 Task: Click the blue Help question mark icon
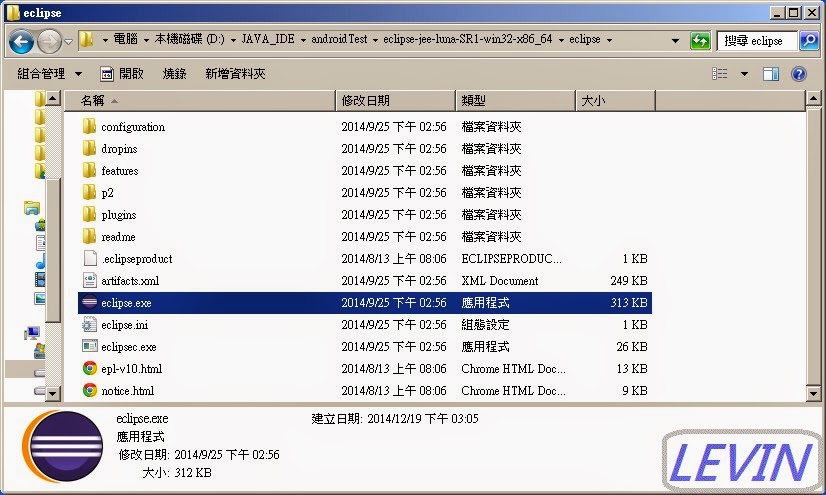point(799,74)
